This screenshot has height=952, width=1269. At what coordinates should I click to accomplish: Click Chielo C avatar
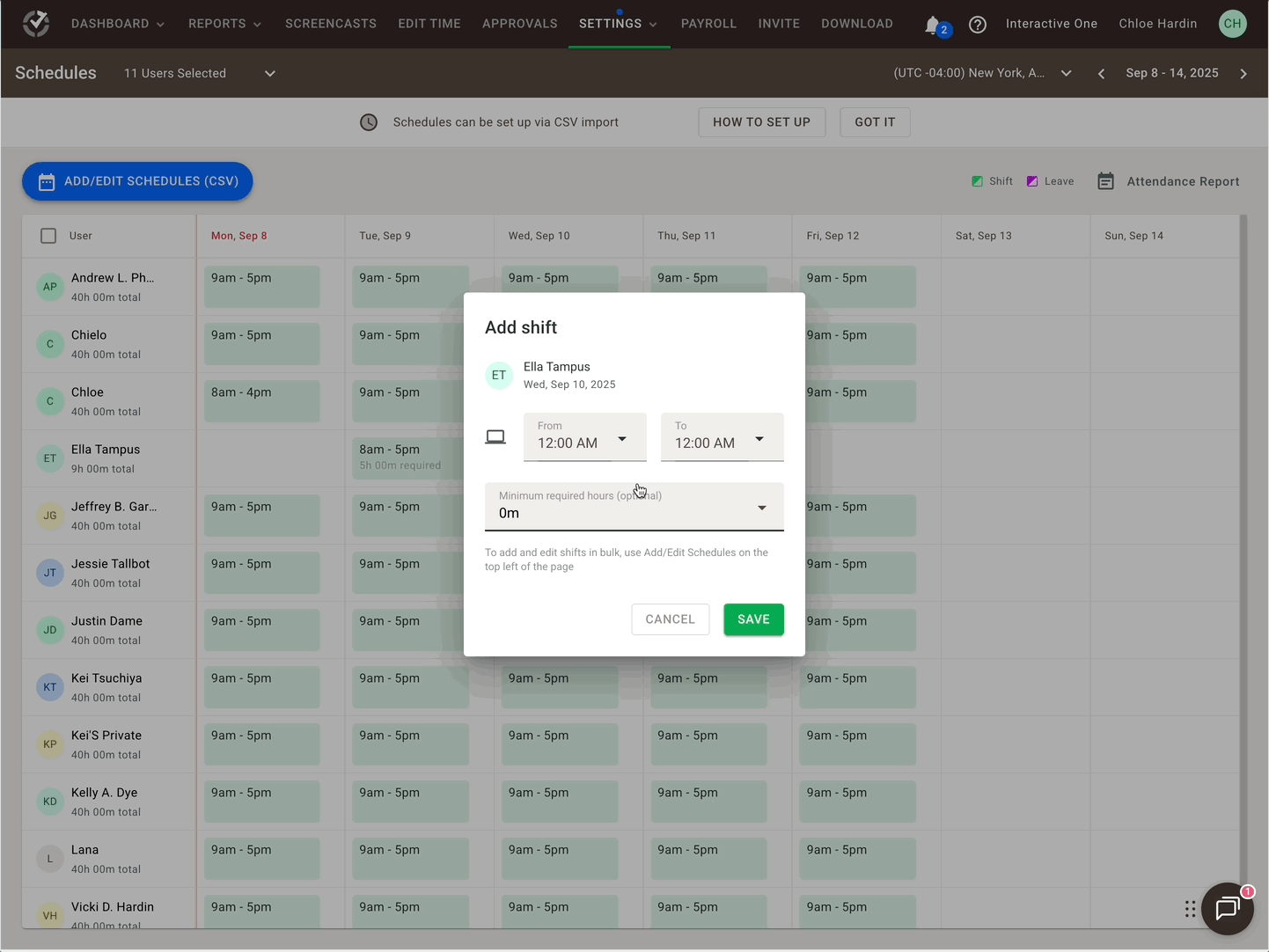point(50,344)
